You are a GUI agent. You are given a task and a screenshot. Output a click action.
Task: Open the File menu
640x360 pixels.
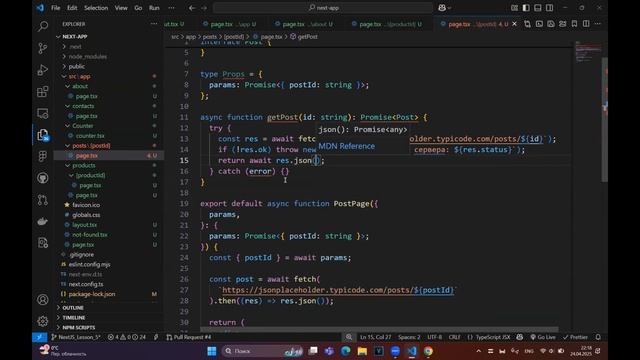(56, 8)
